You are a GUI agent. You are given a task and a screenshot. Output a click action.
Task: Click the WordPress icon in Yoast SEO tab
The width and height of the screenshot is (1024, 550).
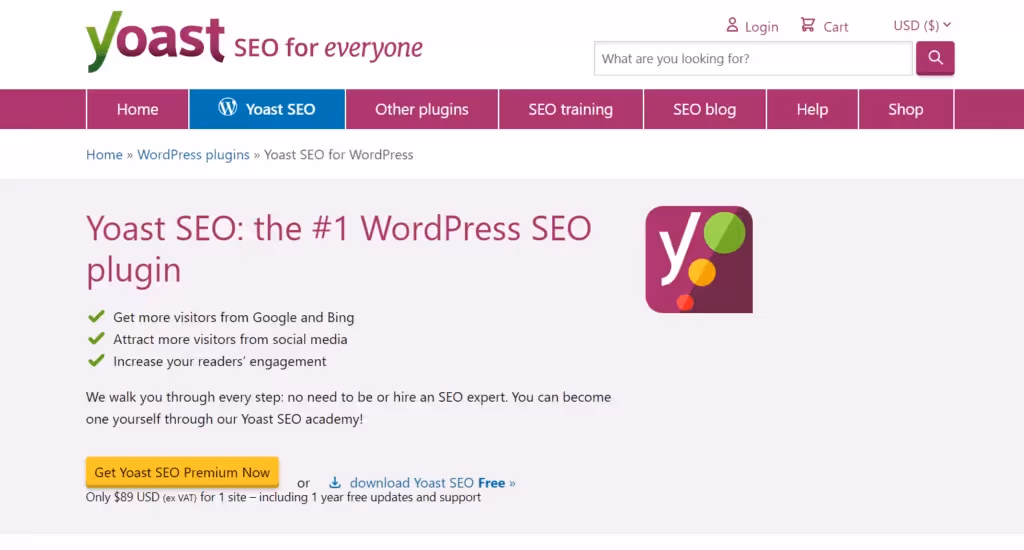(227, 107)
